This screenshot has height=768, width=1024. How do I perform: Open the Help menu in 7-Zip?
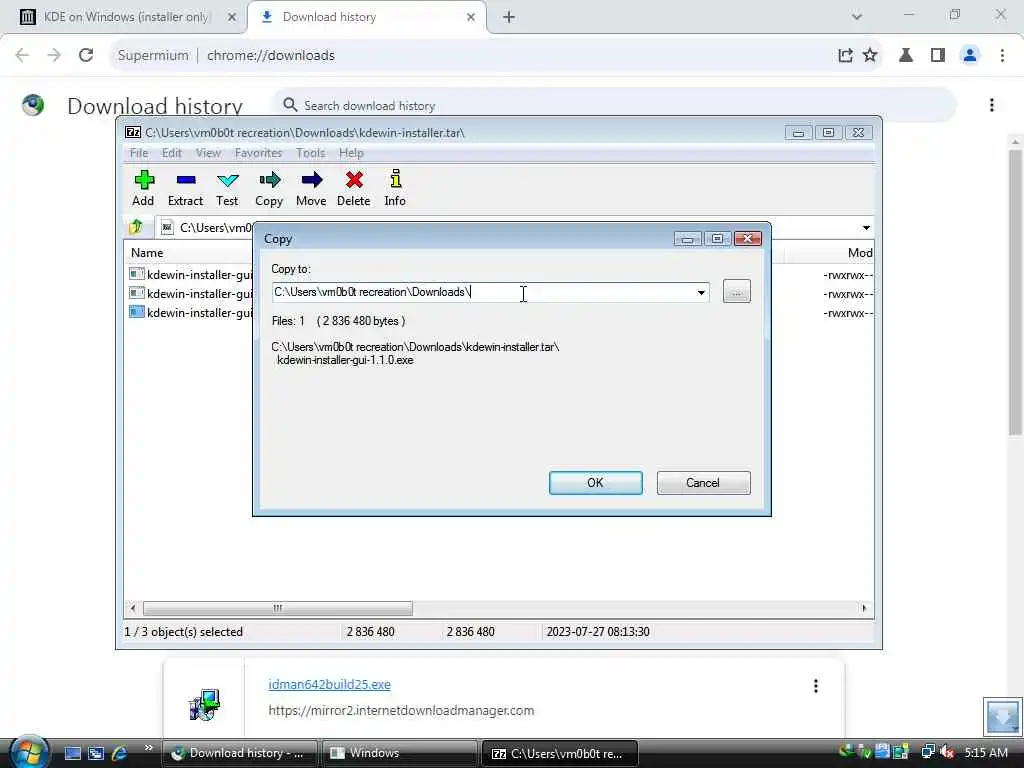click(x=351, y=153)
